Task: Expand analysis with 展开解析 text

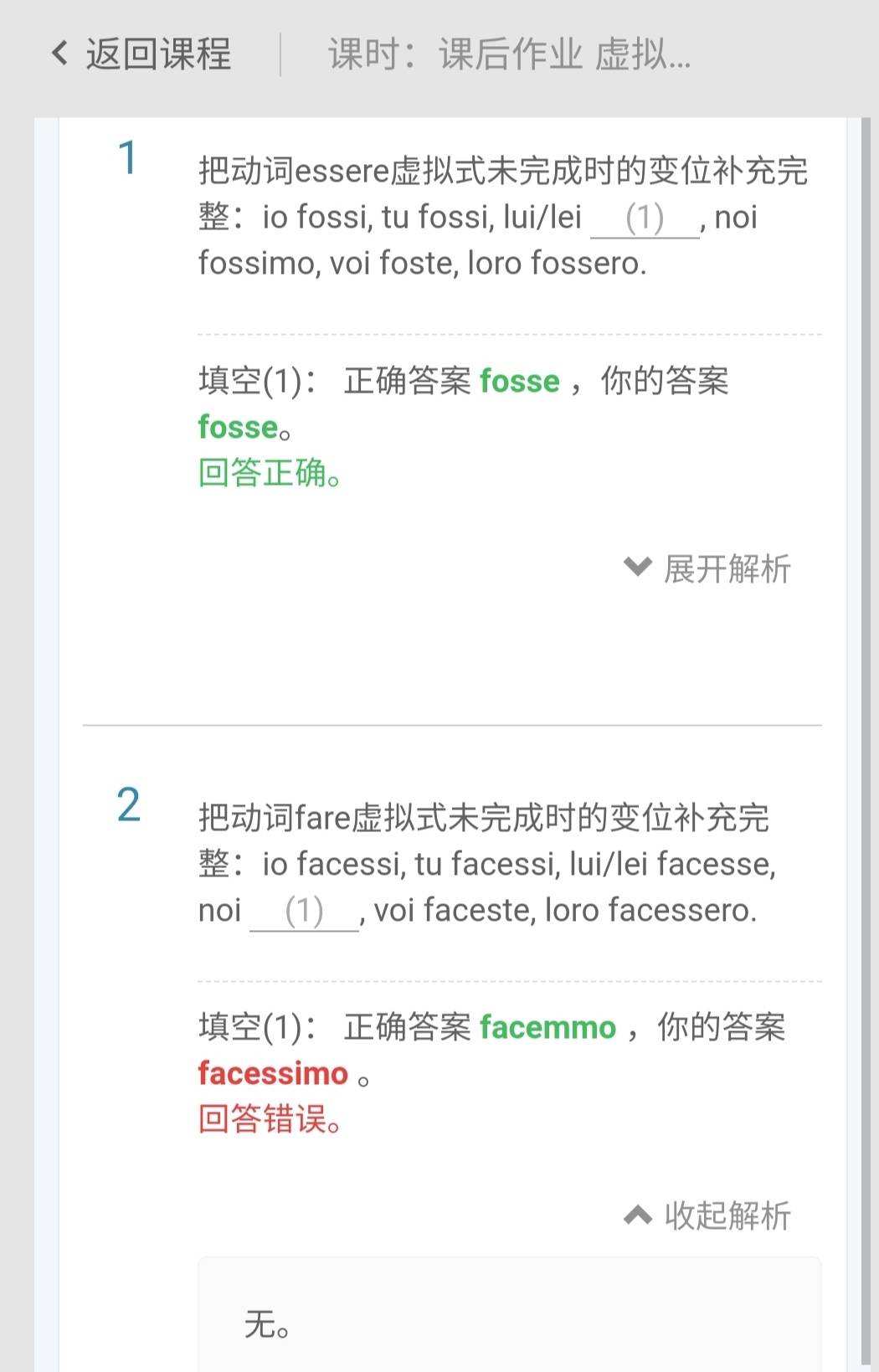Action: tap(727, 568)
